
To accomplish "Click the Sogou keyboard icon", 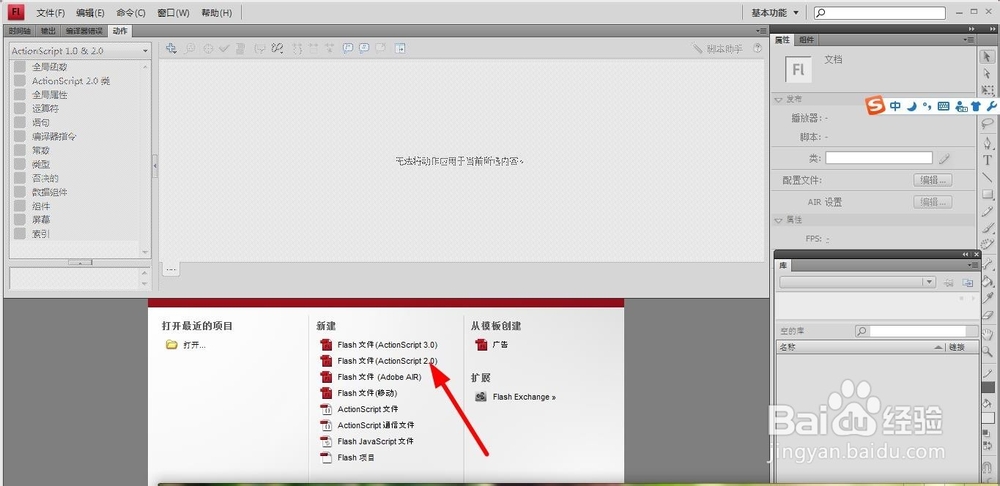I will [x=943, y=106].
